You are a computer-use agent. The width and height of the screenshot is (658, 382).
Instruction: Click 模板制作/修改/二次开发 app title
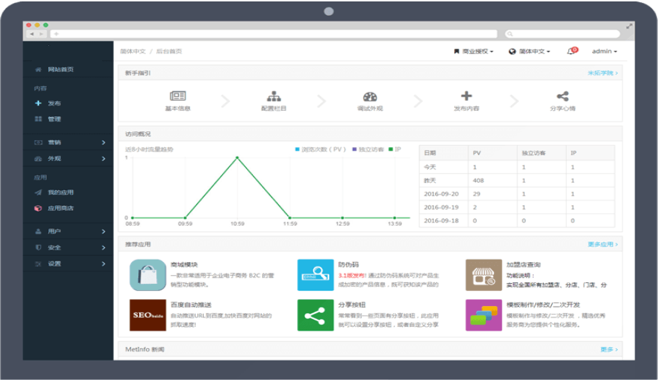click(x=543, y=305)
